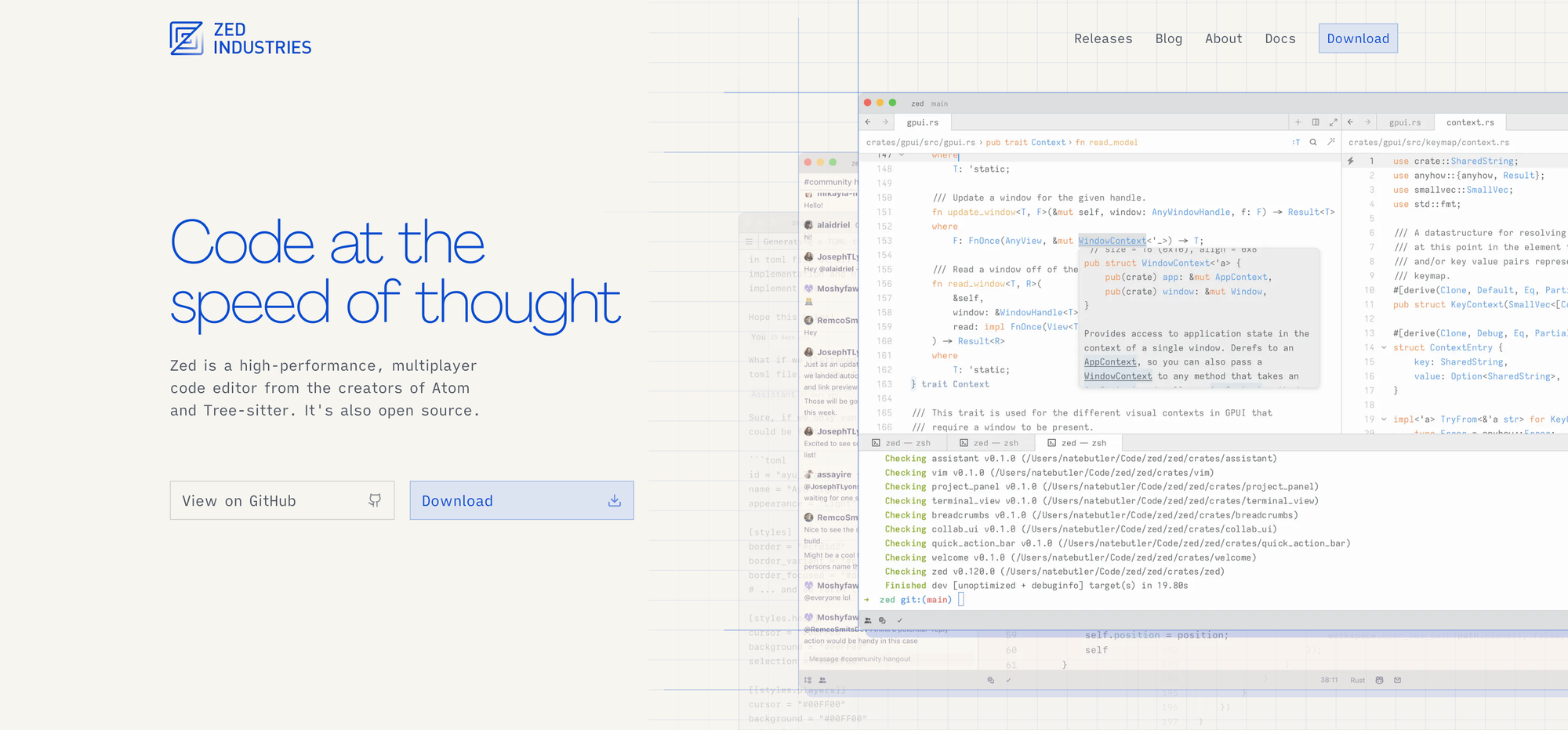Go back in gpui.rs pane history
The height and width of the screenshot is (730, 1568).
click(x=868, y=122)
